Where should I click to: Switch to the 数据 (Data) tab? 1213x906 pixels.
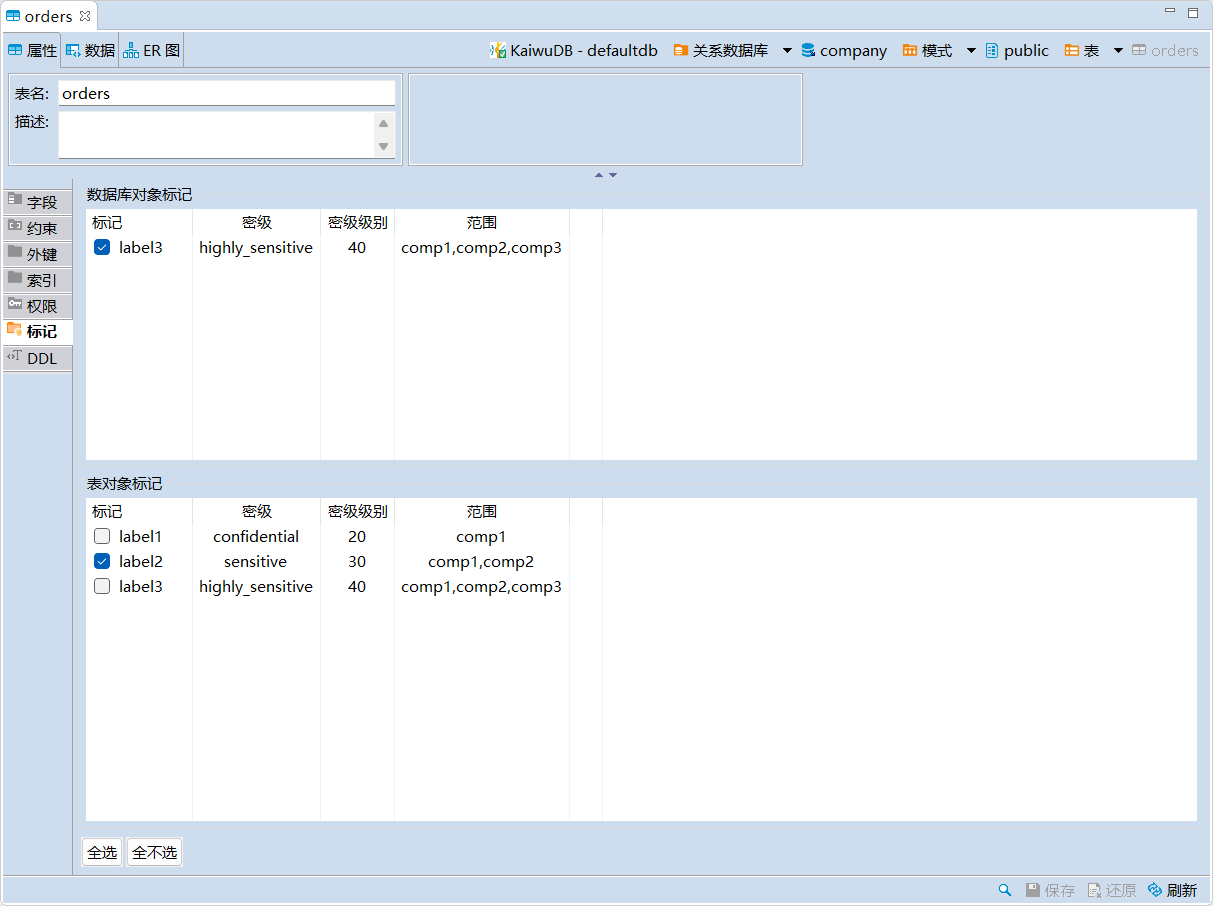pyautogui.click(x=91, y=50)
